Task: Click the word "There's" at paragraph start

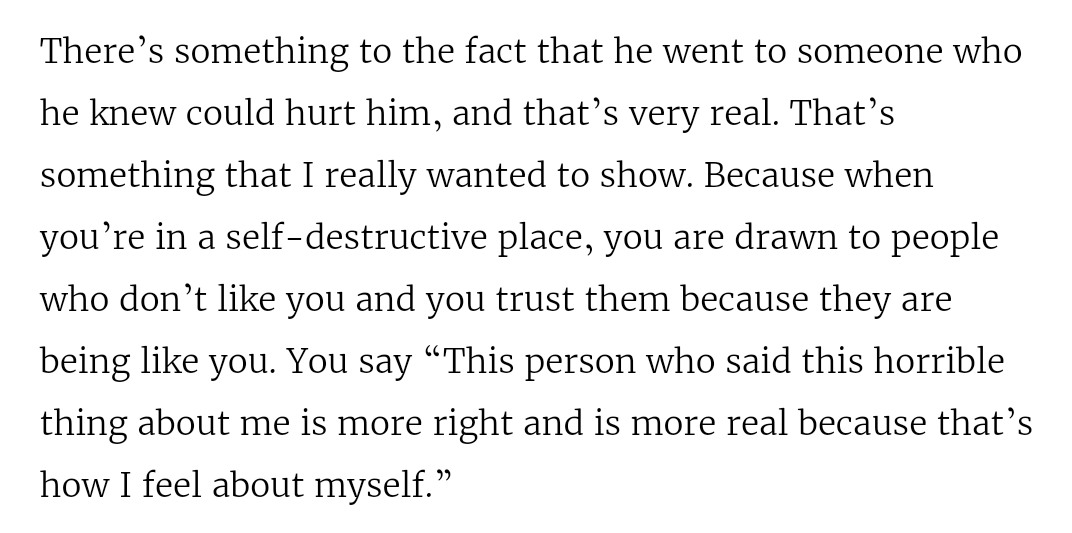Action: (101, 52)
